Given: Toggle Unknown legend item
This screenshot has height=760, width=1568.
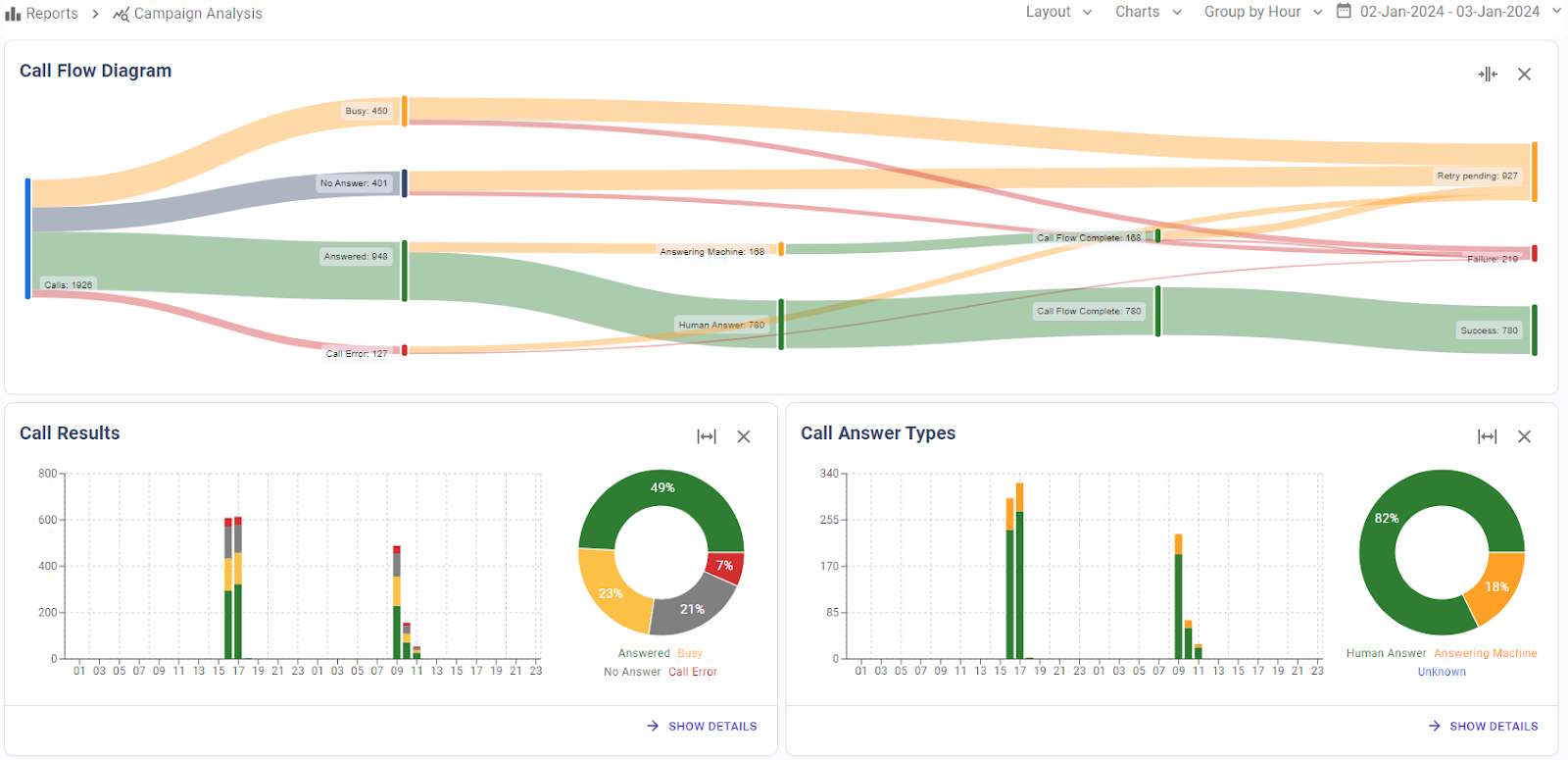Looking at the screenshot, I should coord(1442,672).
